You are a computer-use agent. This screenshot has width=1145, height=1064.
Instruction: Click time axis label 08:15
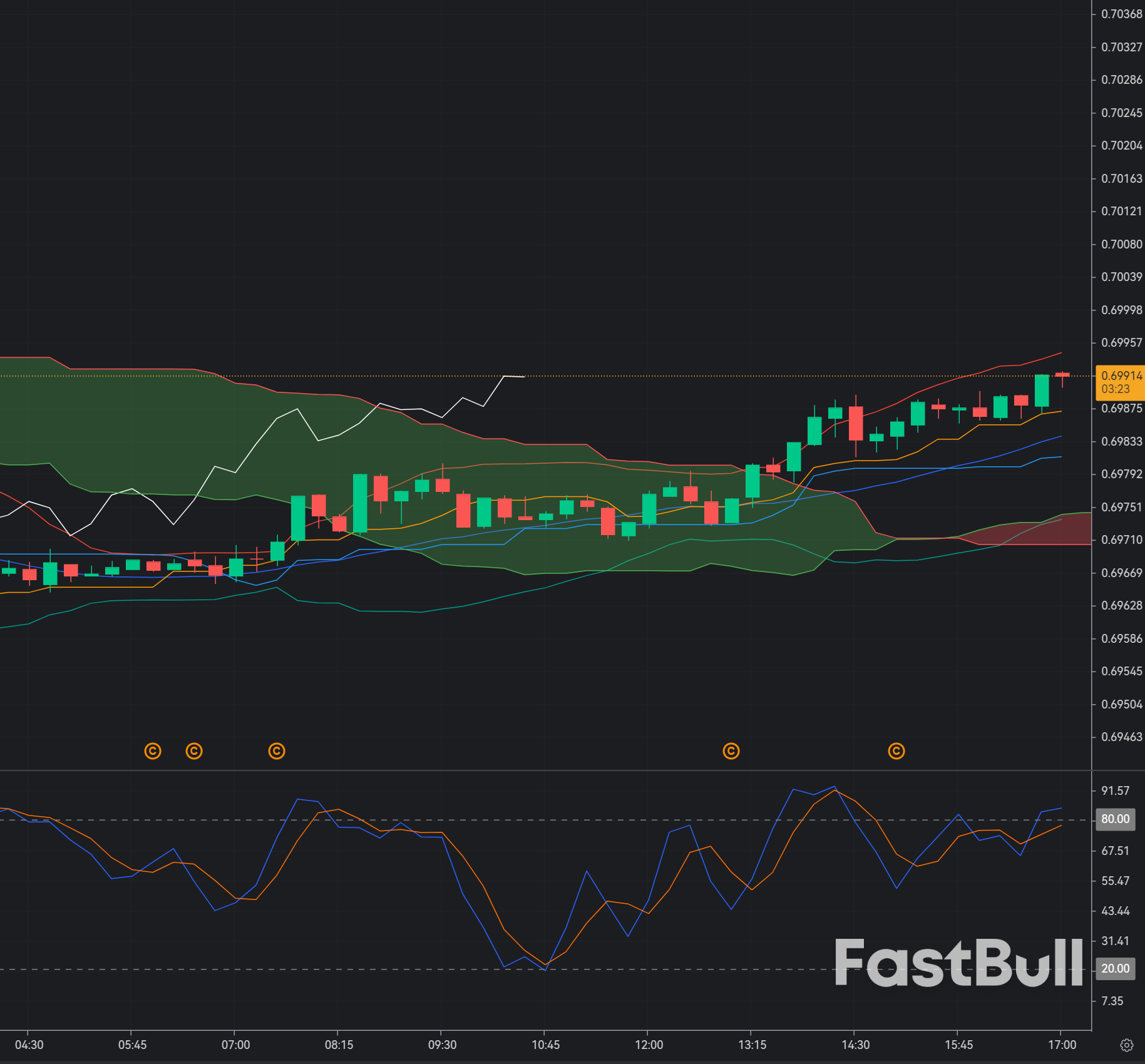[x=339, y=1045]
